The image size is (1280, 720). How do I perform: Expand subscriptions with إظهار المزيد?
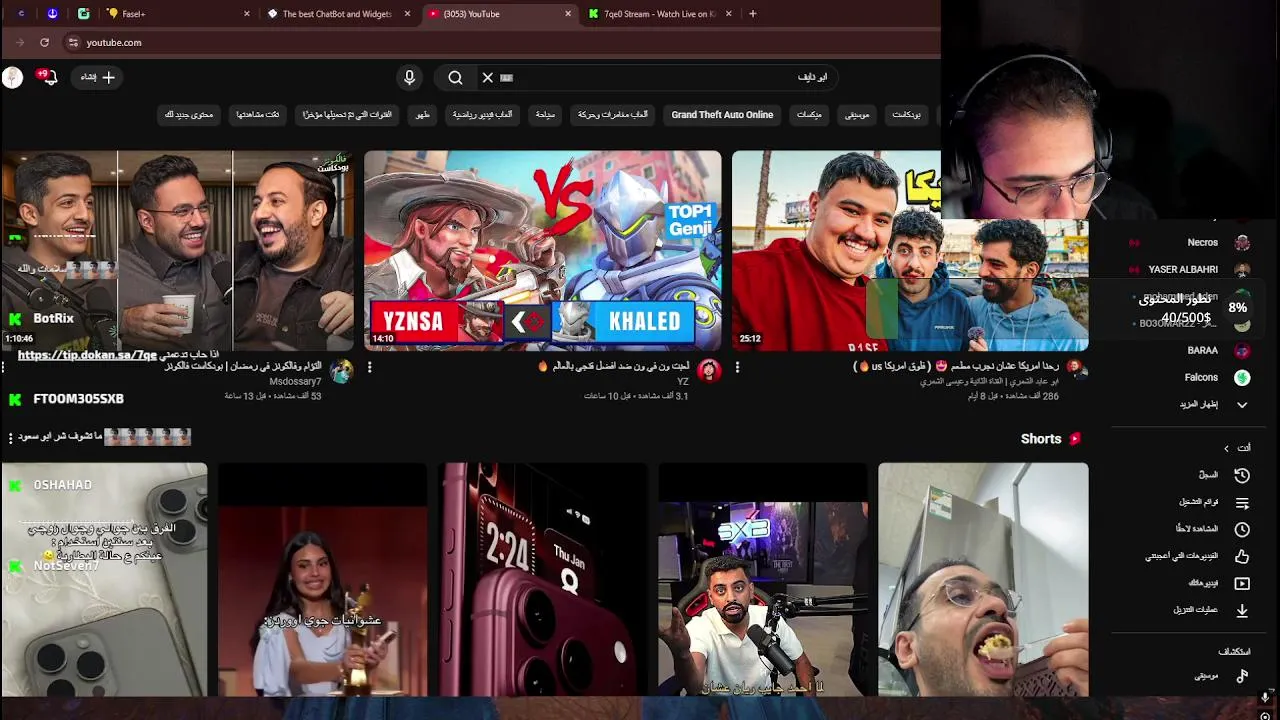point(1210,404)
